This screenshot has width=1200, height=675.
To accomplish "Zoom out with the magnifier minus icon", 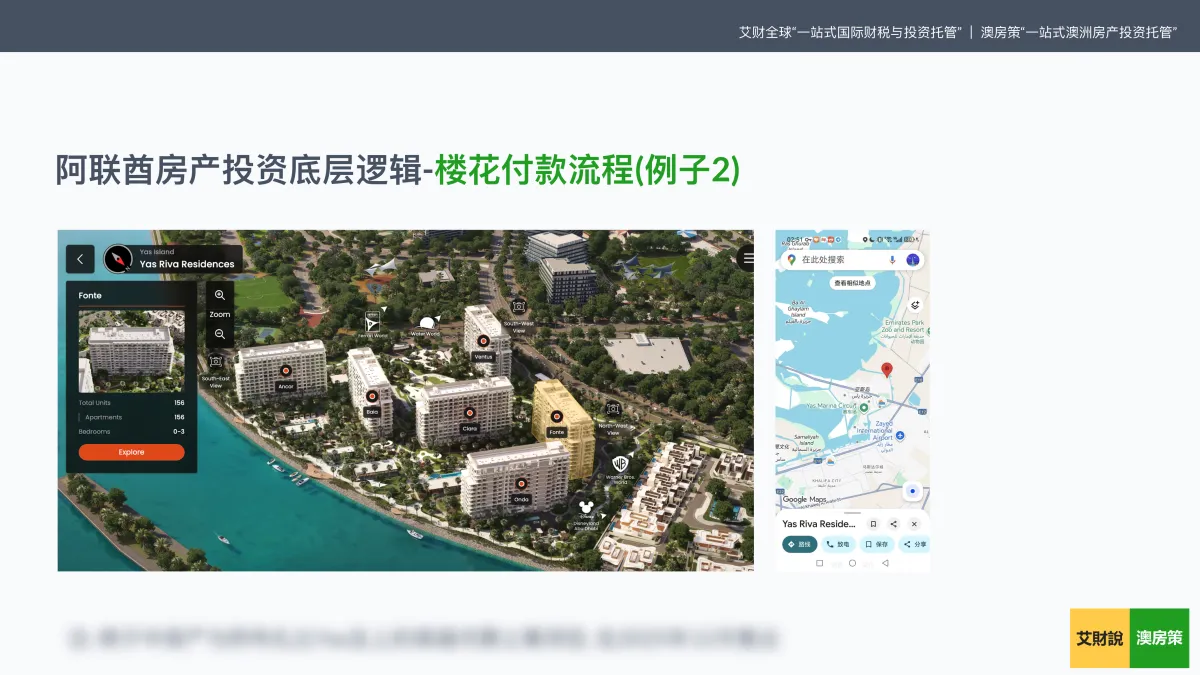I will click(220, 334).
